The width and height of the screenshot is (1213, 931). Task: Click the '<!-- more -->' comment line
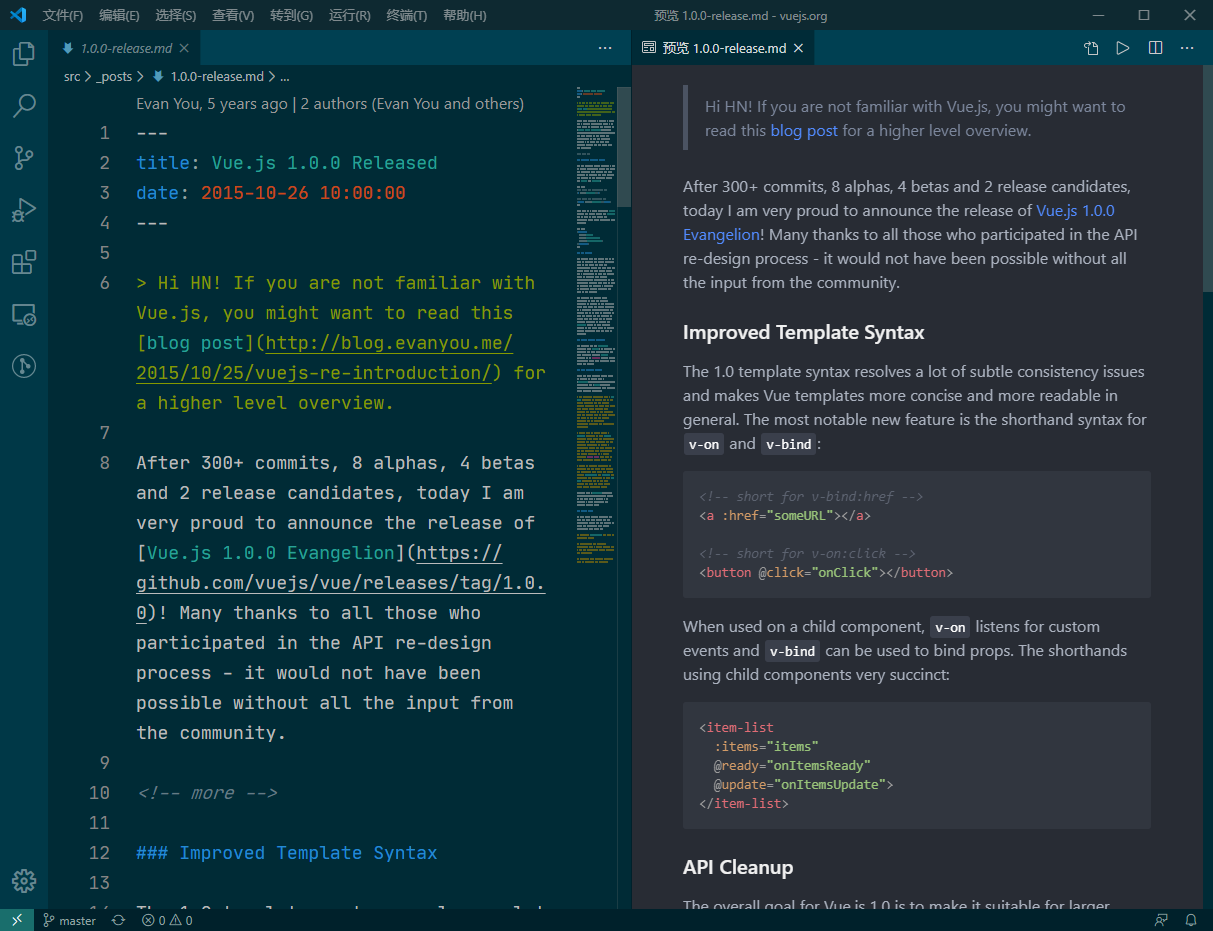click(x=207, y=793)
